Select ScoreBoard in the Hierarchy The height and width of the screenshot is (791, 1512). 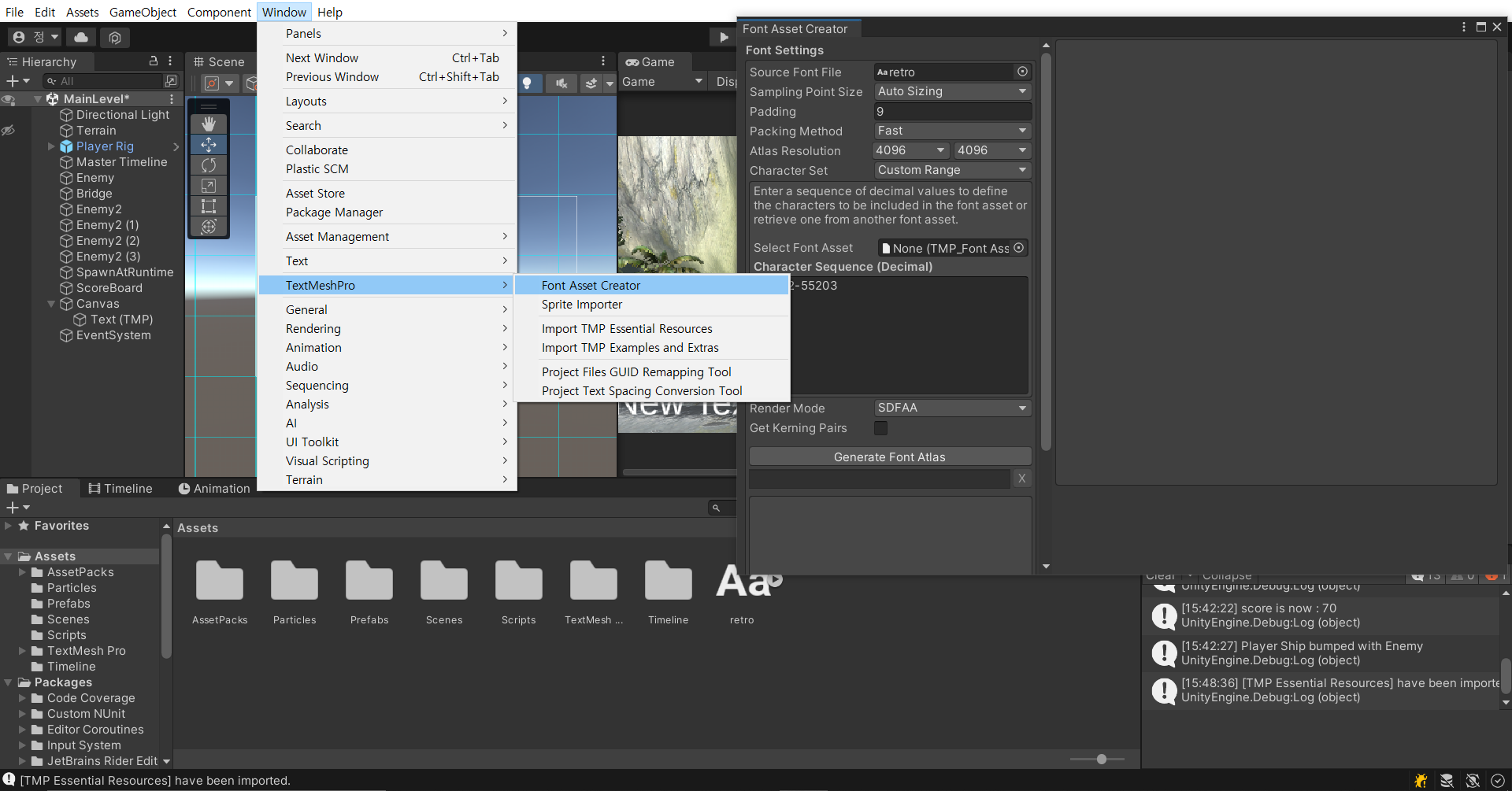pos(109,288)
